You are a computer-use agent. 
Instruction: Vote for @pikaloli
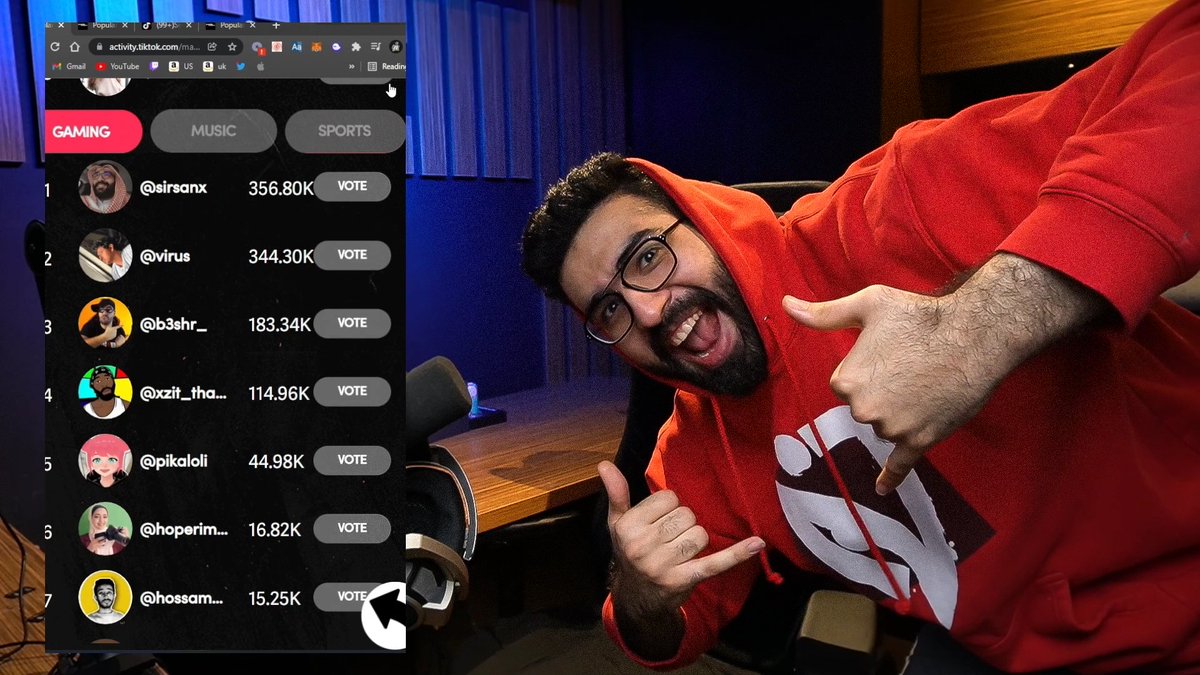(352, 460)
